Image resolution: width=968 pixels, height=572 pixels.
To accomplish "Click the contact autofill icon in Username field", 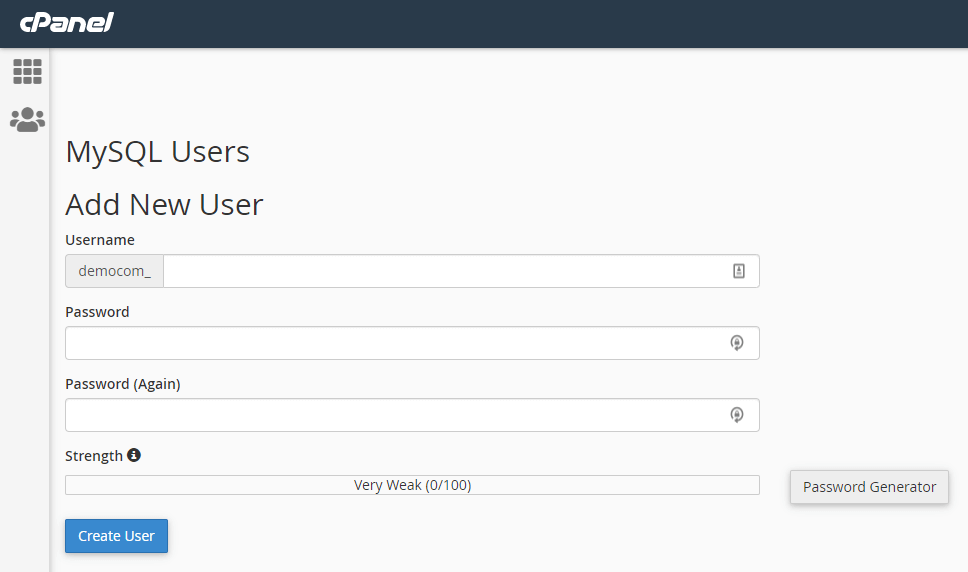I will (739, 271).
